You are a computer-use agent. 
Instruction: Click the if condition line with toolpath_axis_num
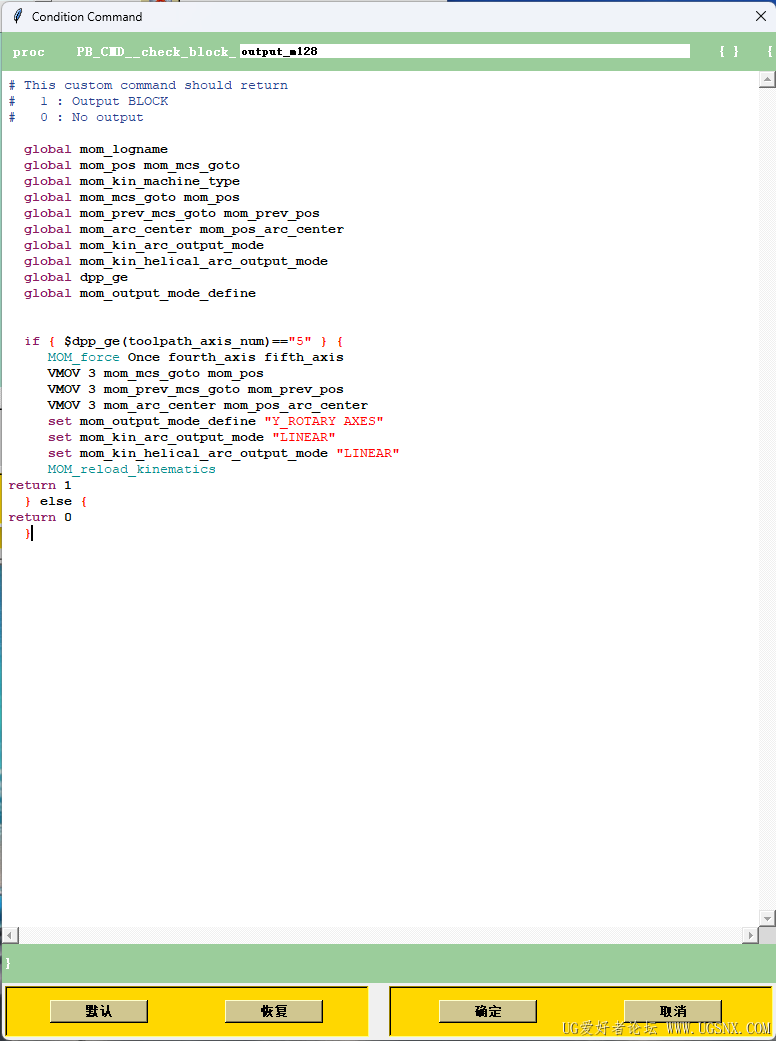(x=183, y=341)
